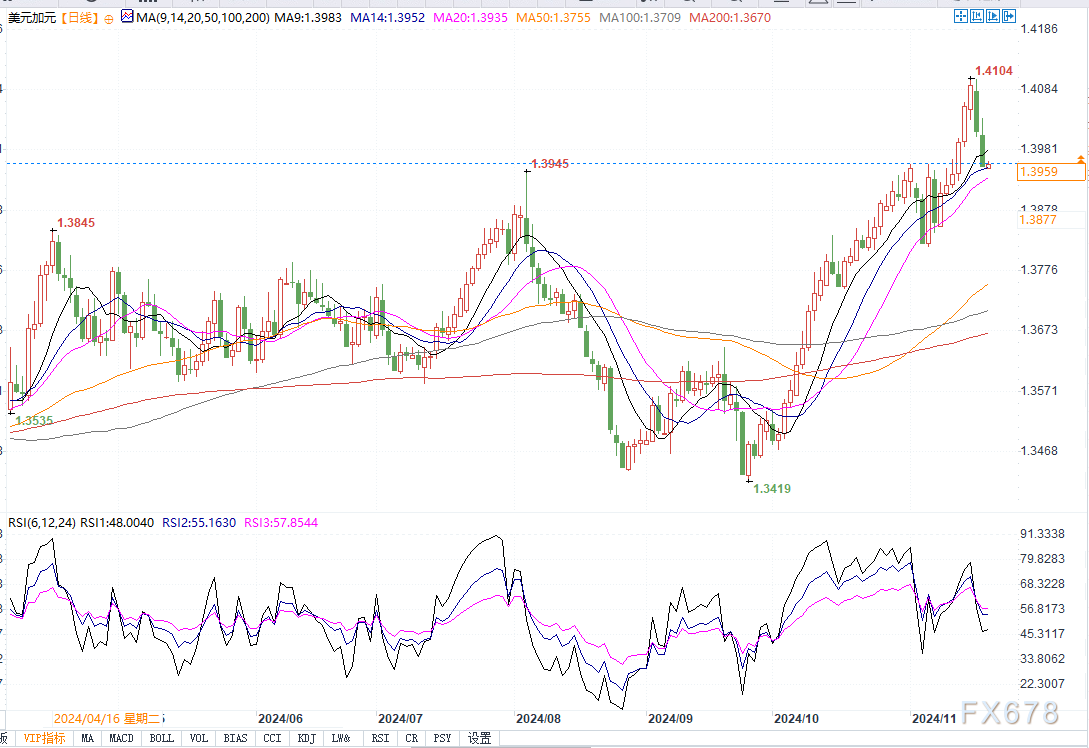Viewport: 1089px width, 748px height.
Task: Select the KDJ indicator tab
Action: click(308, 739)
